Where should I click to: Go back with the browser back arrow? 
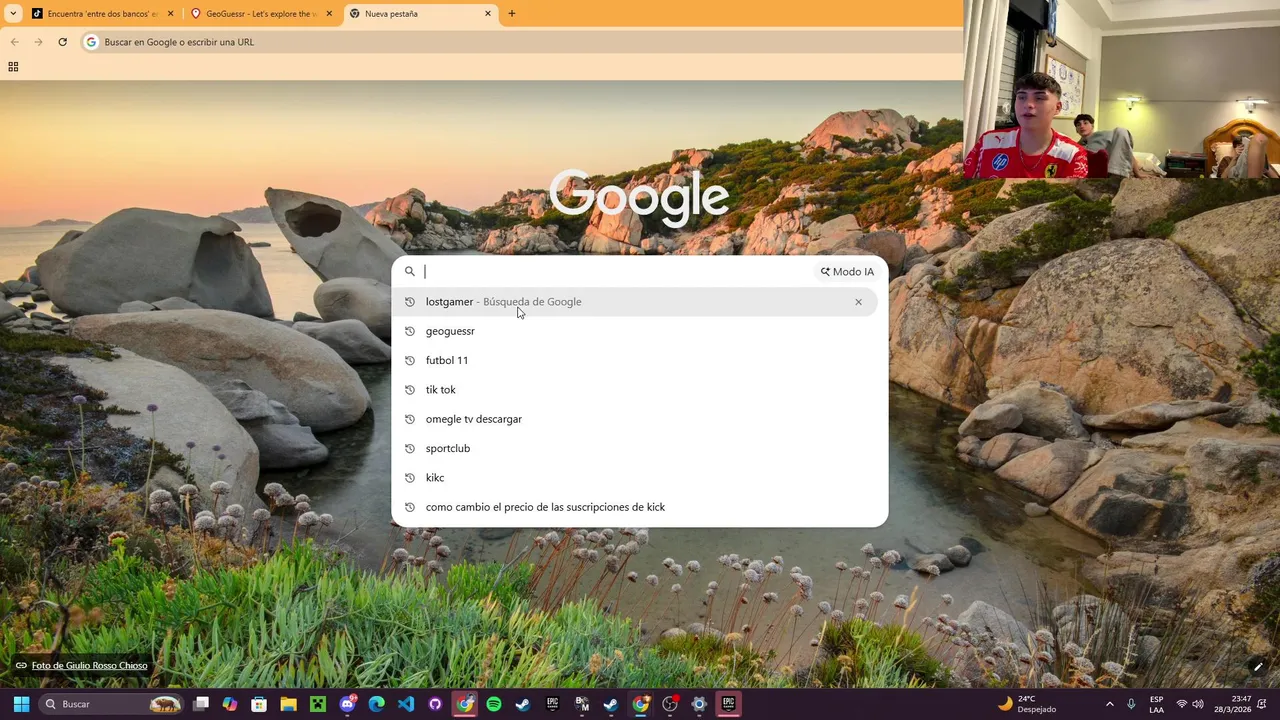pos(14,42)
